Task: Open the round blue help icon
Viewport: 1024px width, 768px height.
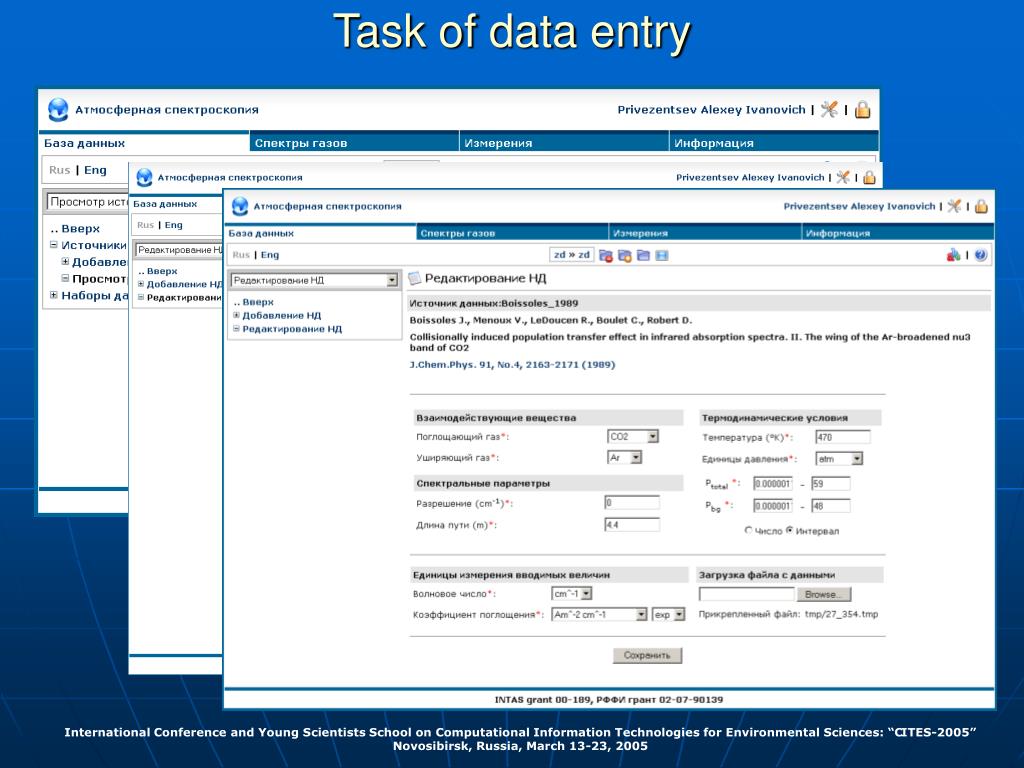Action: tap(980, 255)
